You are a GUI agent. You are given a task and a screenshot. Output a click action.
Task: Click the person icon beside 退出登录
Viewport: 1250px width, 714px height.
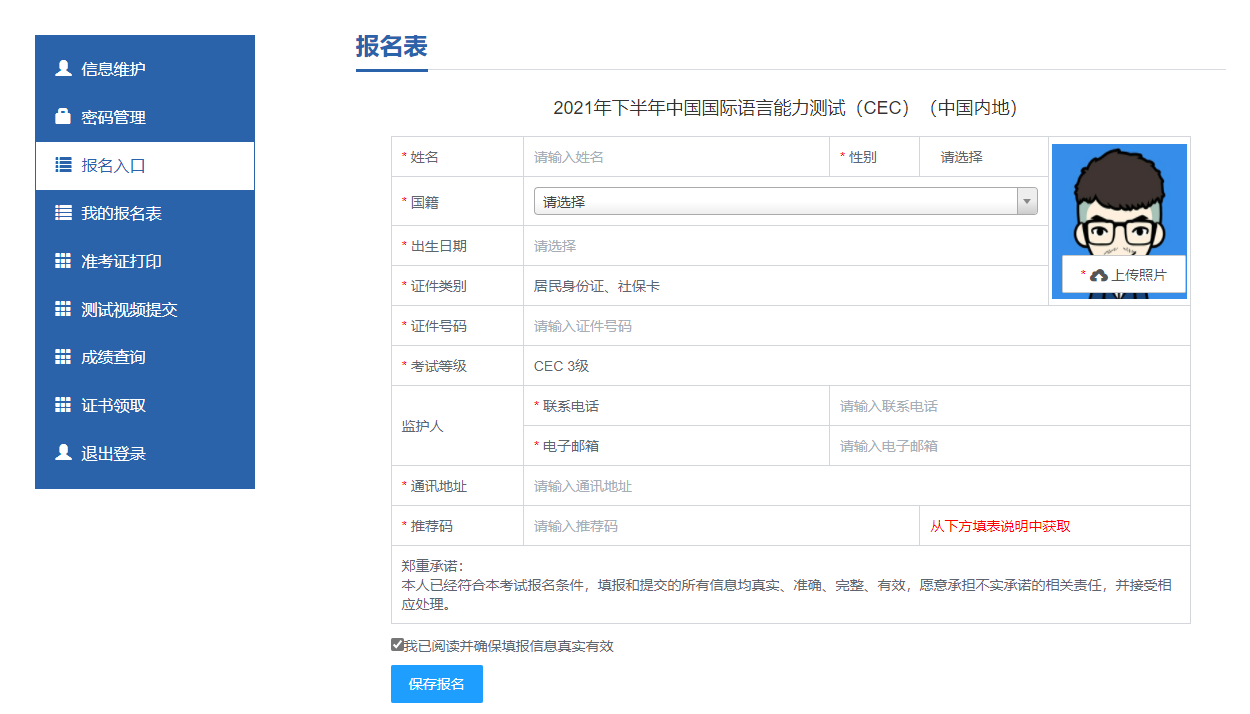coord(63,453)
